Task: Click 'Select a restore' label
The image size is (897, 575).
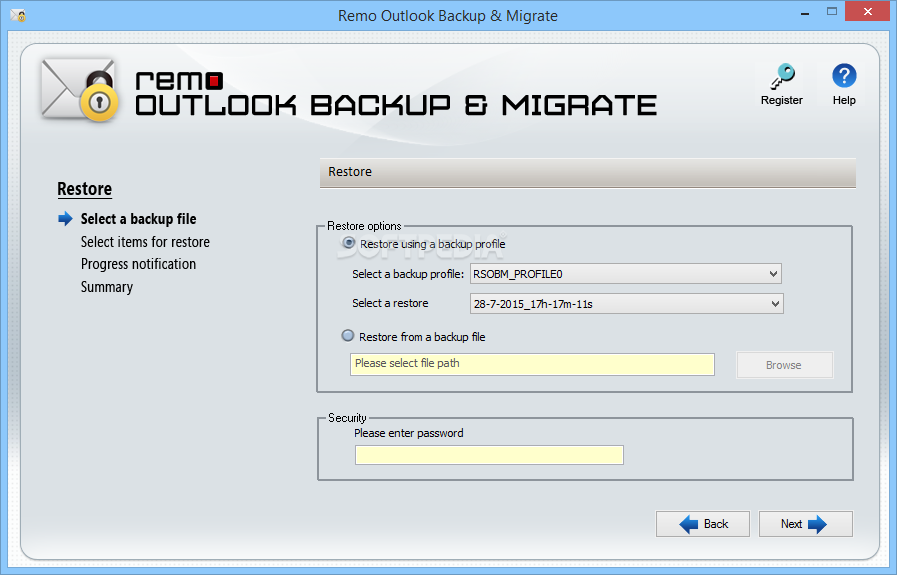Action: pyautogui.click(x=390, y=303)
